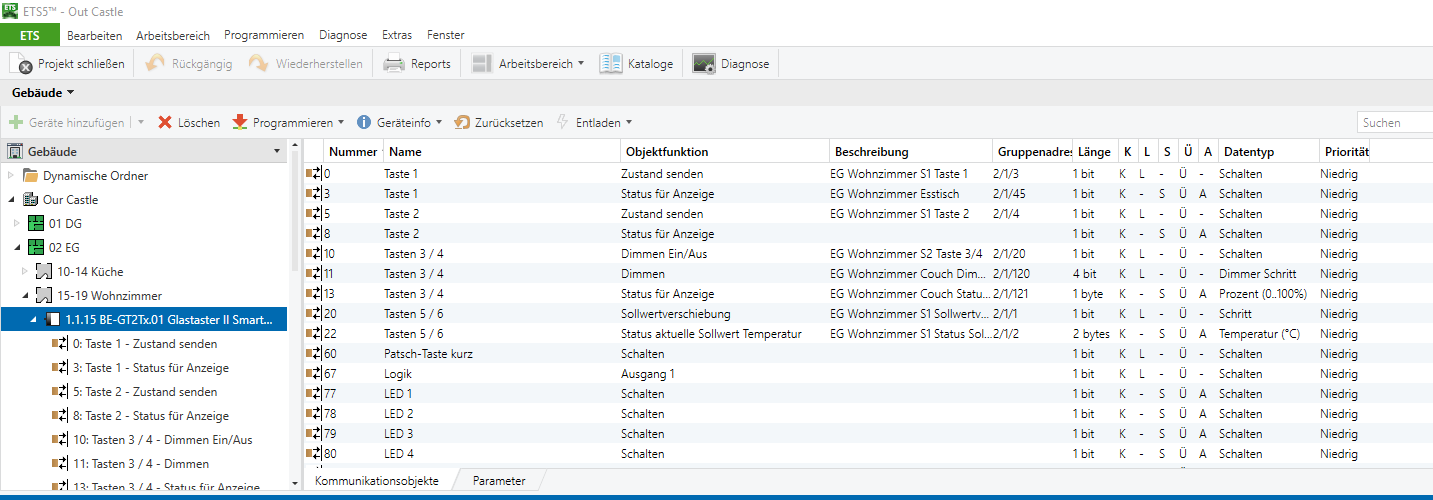Open the Diagnose monitor icon in toolbar

pos(704,64)
